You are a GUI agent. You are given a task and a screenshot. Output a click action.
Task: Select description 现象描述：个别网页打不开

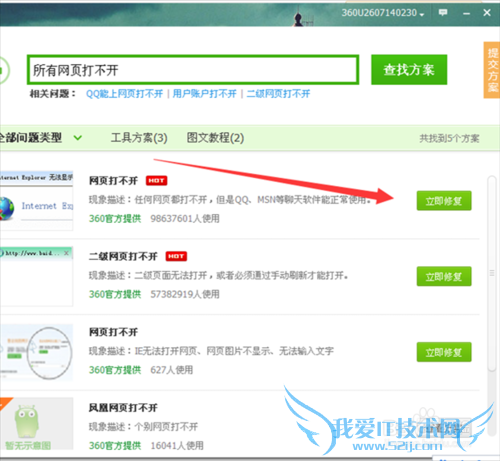(x=143, y=427)
